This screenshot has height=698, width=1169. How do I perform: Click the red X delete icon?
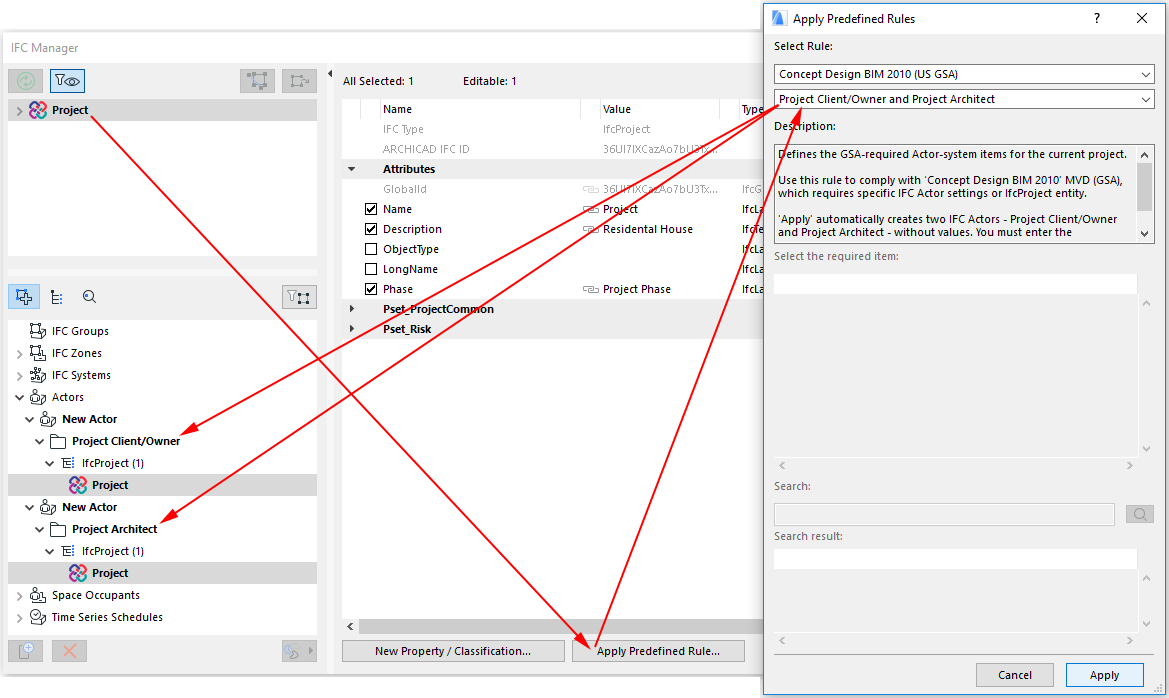[69, 651]
